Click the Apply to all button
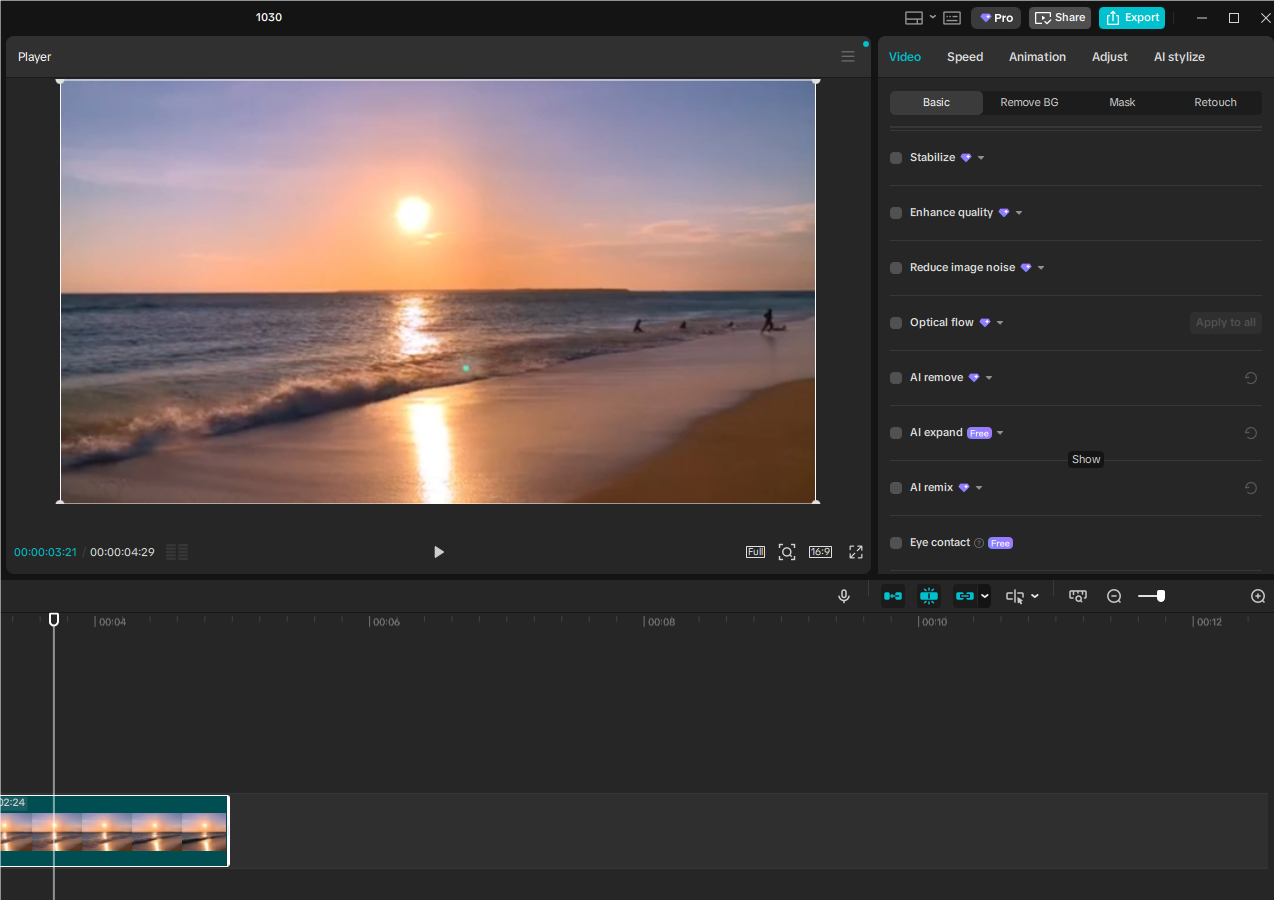1274x900 pixels. [1225, 322]
